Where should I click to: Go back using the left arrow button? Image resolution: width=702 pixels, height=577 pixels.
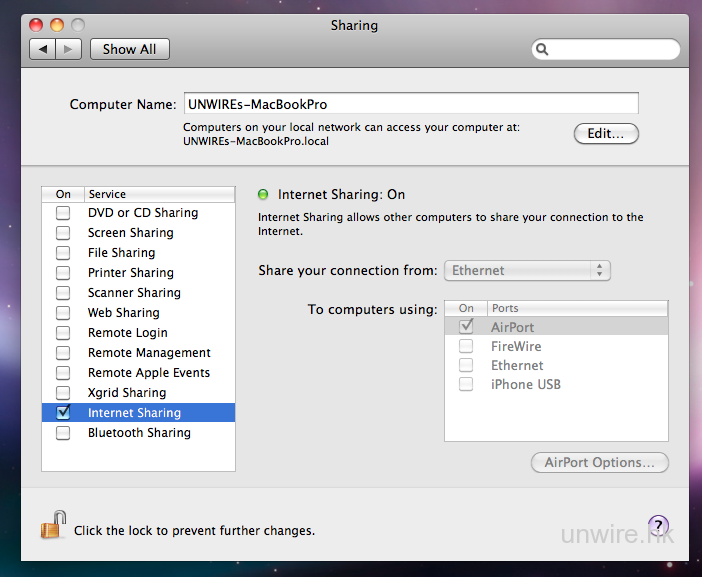42,49
